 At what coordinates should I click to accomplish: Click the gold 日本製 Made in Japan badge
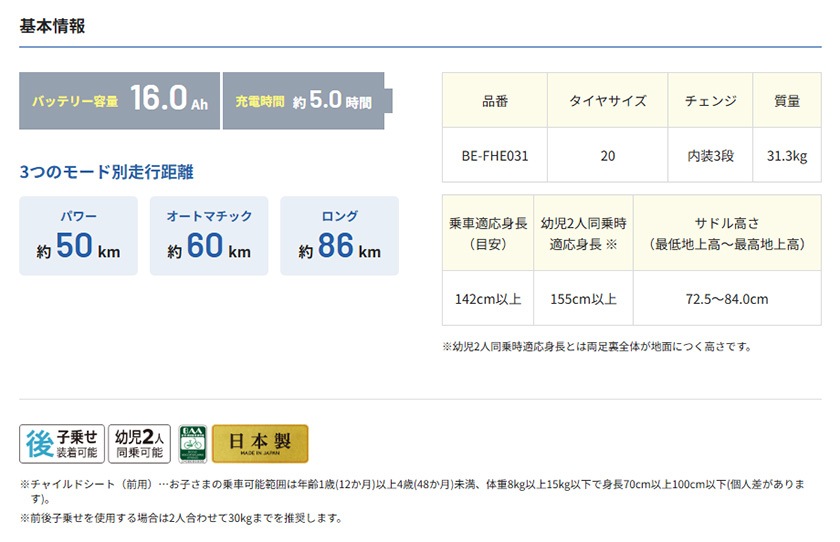[x=260, y=443]
